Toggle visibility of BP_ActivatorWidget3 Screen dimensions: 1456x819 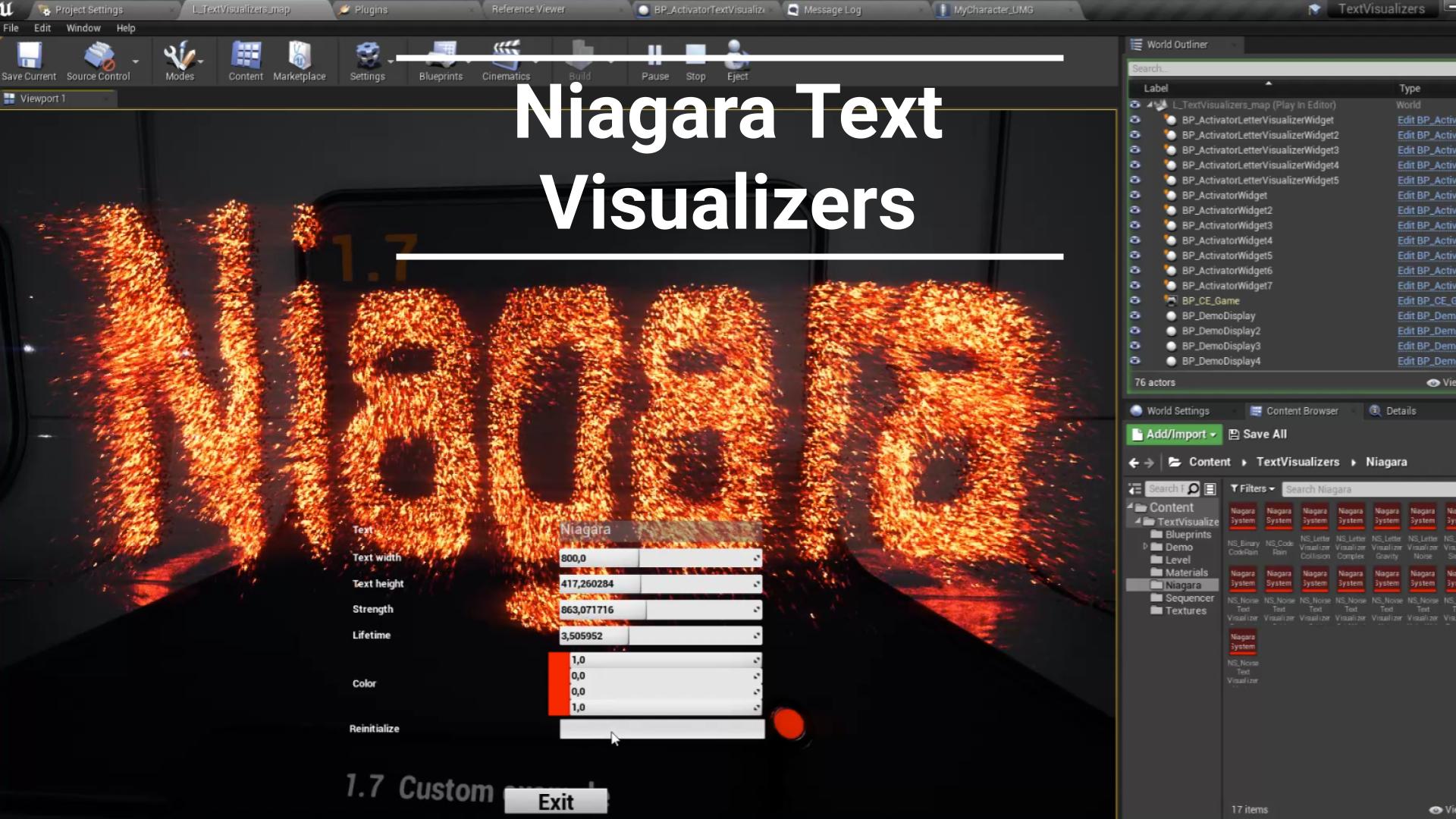point(1135,225)
